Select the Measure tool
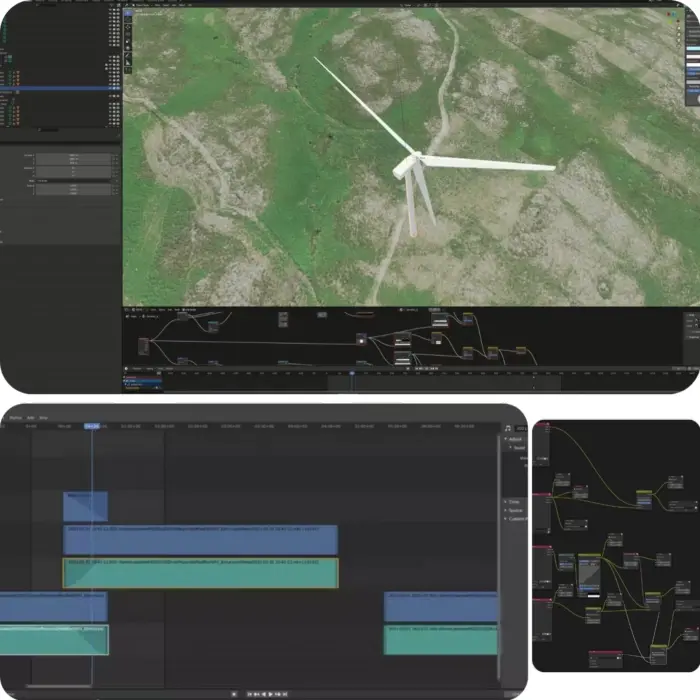The width and height of the screenshot is (700, 700). [128, 62]
